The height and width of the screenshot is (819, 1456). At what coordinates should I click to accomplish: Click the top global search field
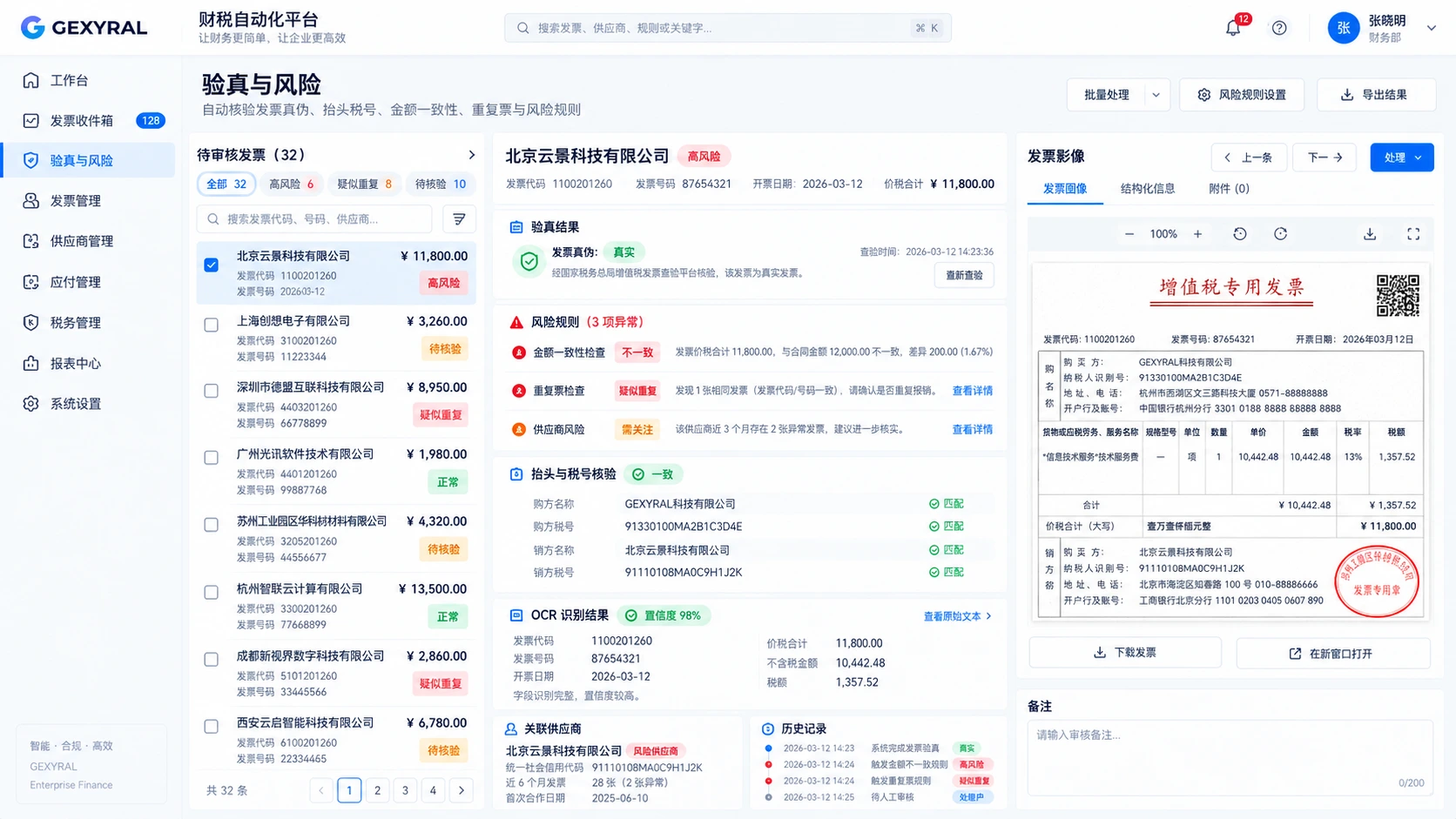(727, 28)
